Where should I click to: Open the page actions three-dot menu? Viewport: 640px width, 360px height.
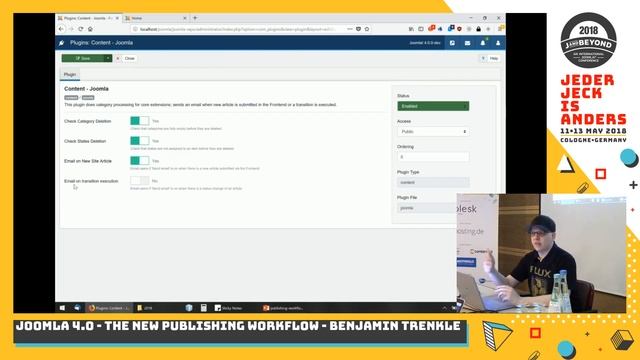[350, 29]
